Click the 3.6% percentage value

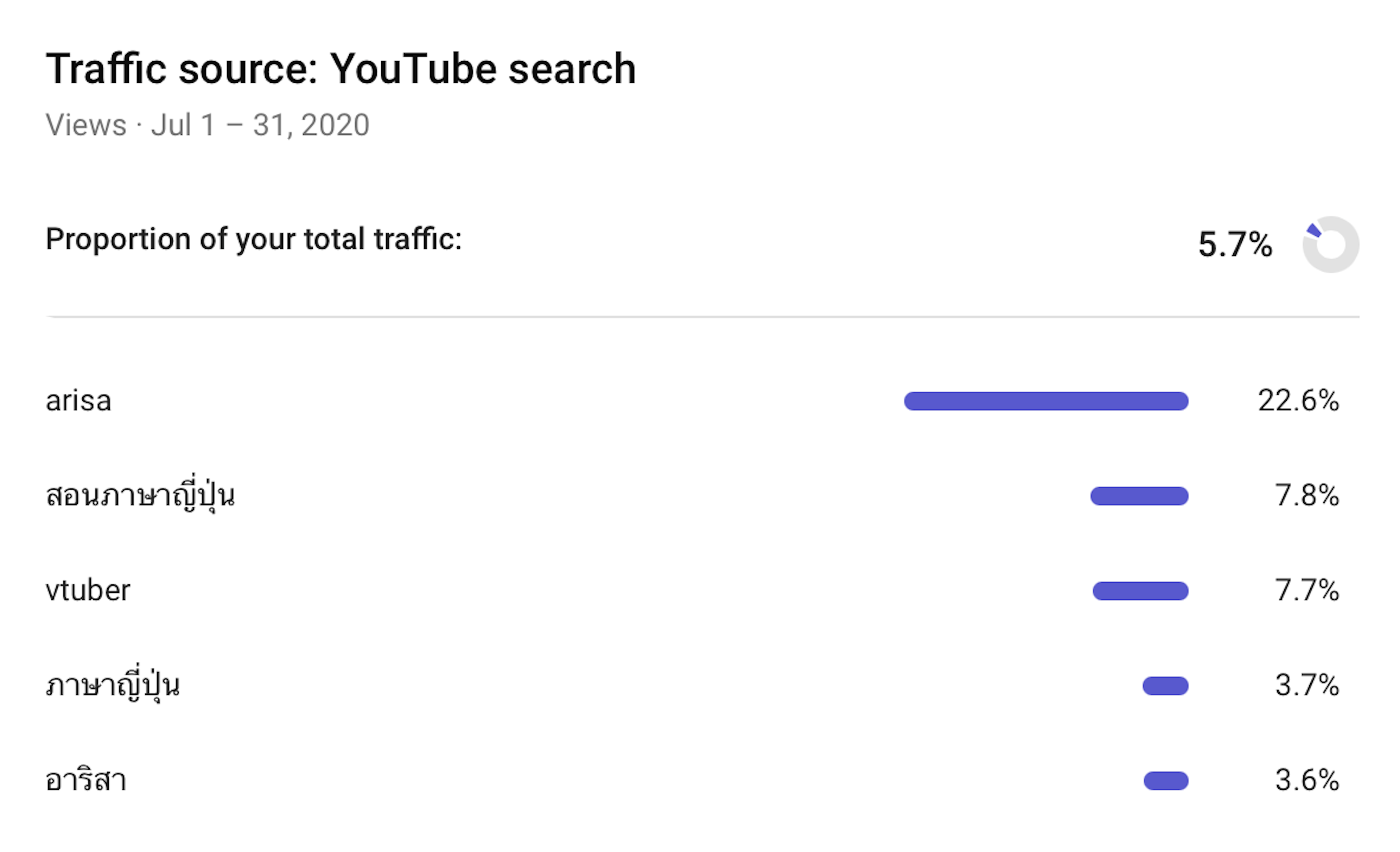click(1307, 781)
